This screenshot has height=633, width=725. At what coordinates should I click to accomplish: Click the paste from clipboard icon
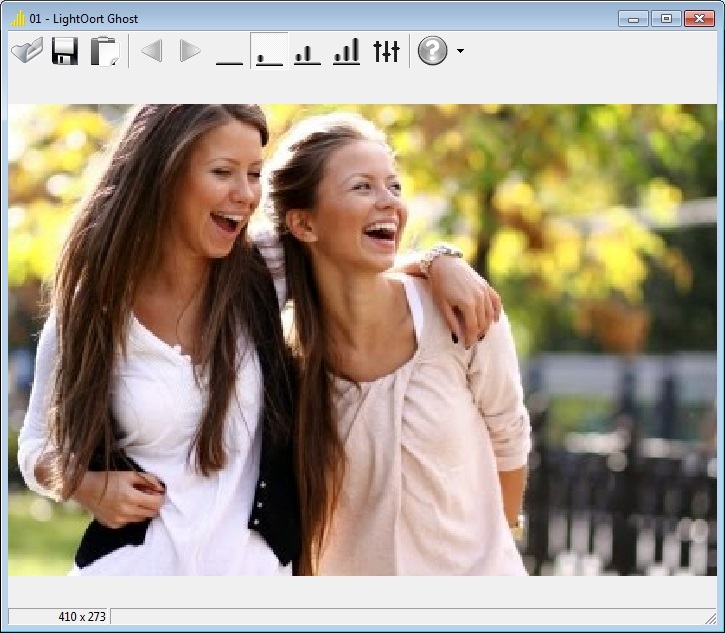(105, 51)
